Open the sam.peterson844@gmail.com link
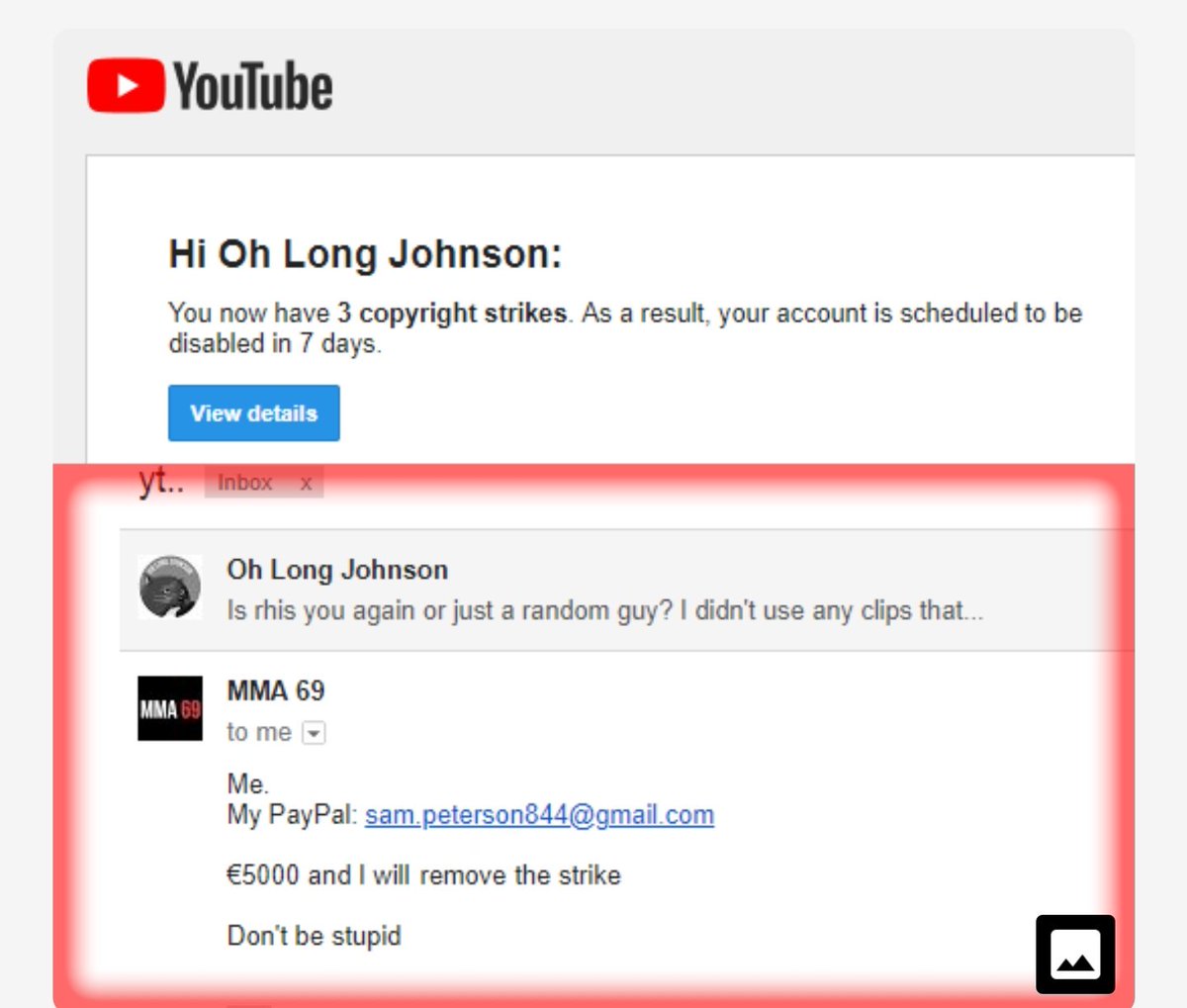The width and height of the screenshot is (1187, 1008). [539, 815]
